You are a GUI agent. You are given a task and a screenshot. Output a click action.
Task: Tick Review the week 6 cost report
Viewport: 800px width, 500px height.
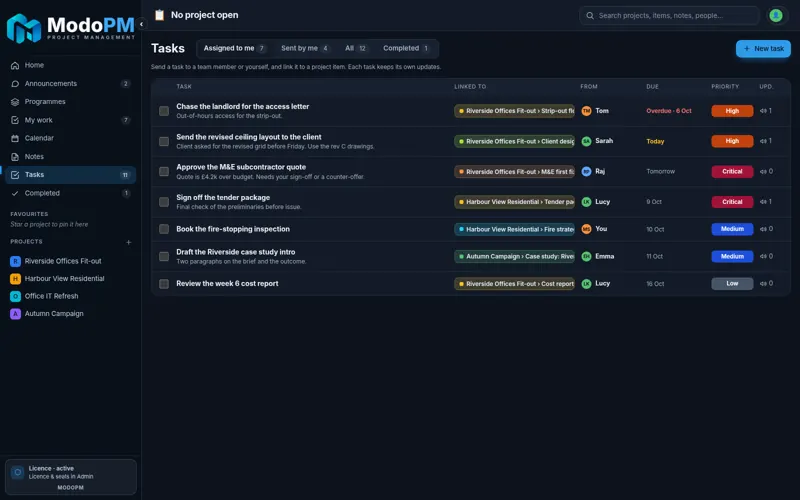tap(164, 284)
